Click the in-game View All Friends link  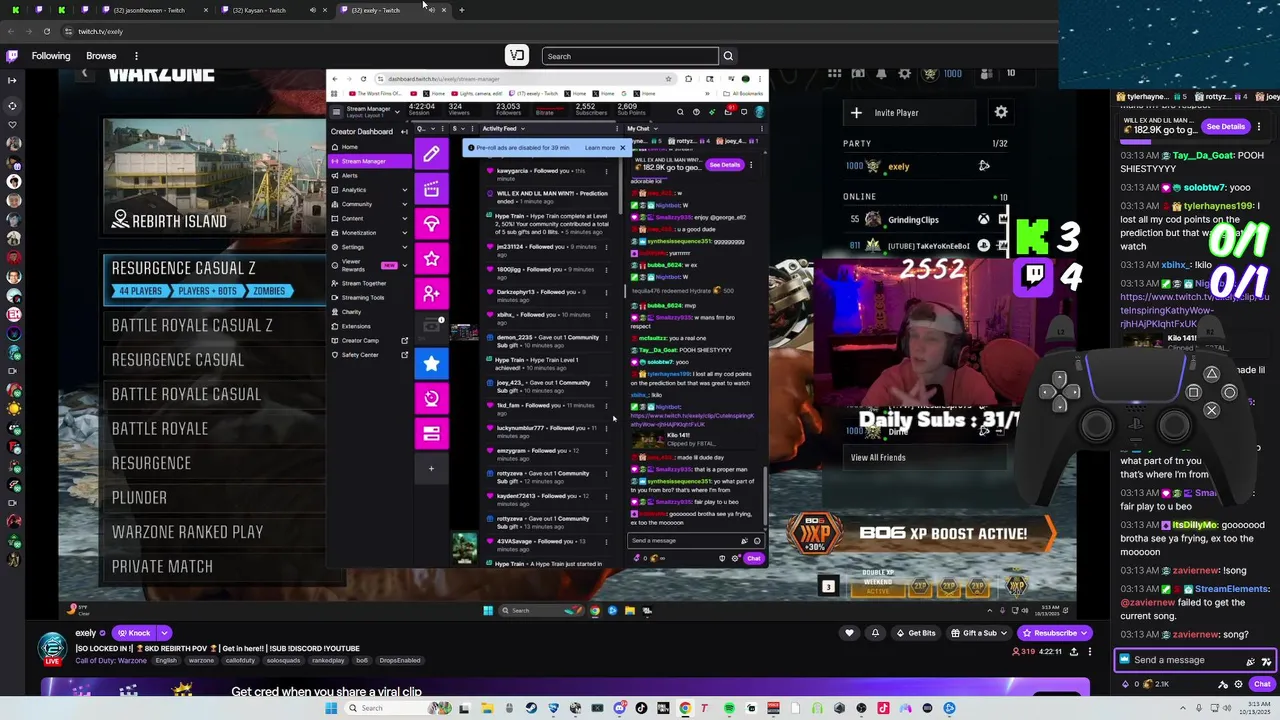point(878,458)
